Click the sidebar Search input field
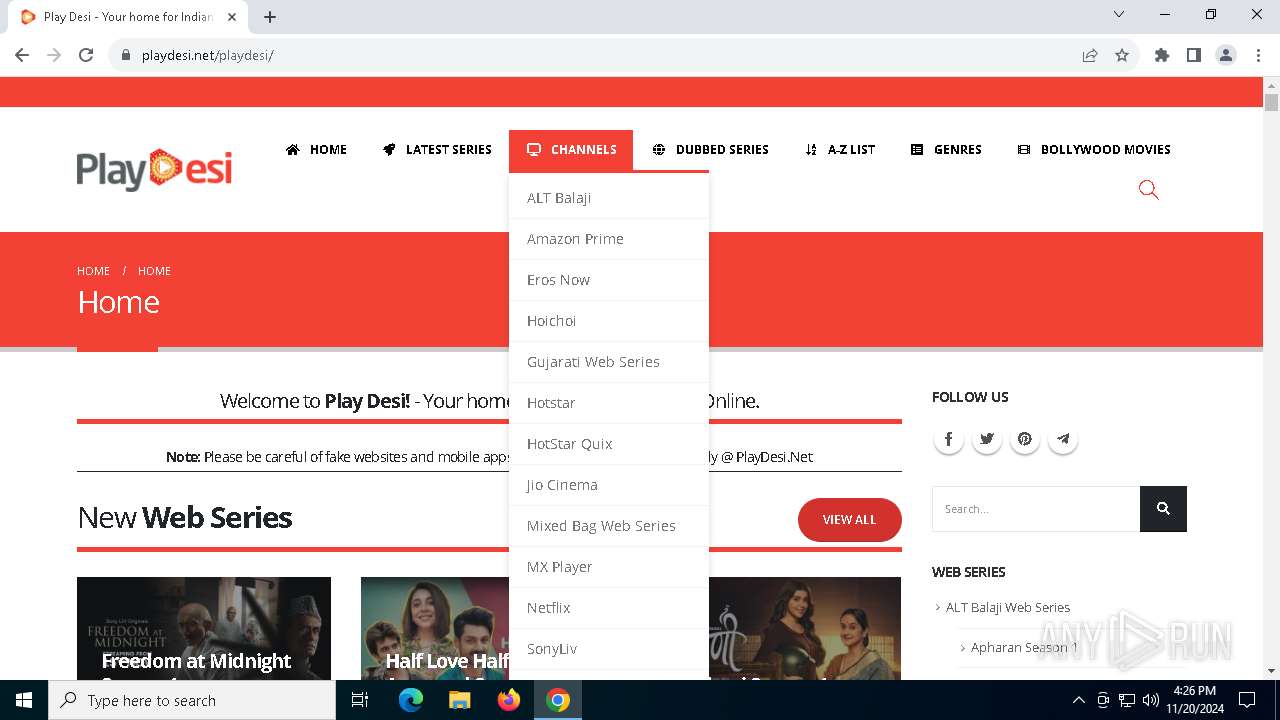 [1036, 509]
